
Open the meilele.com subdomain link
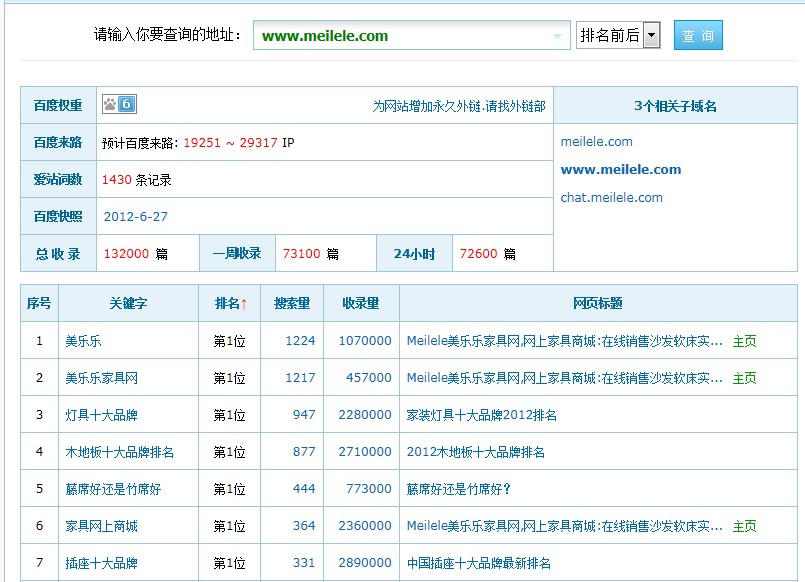(597, 141)
